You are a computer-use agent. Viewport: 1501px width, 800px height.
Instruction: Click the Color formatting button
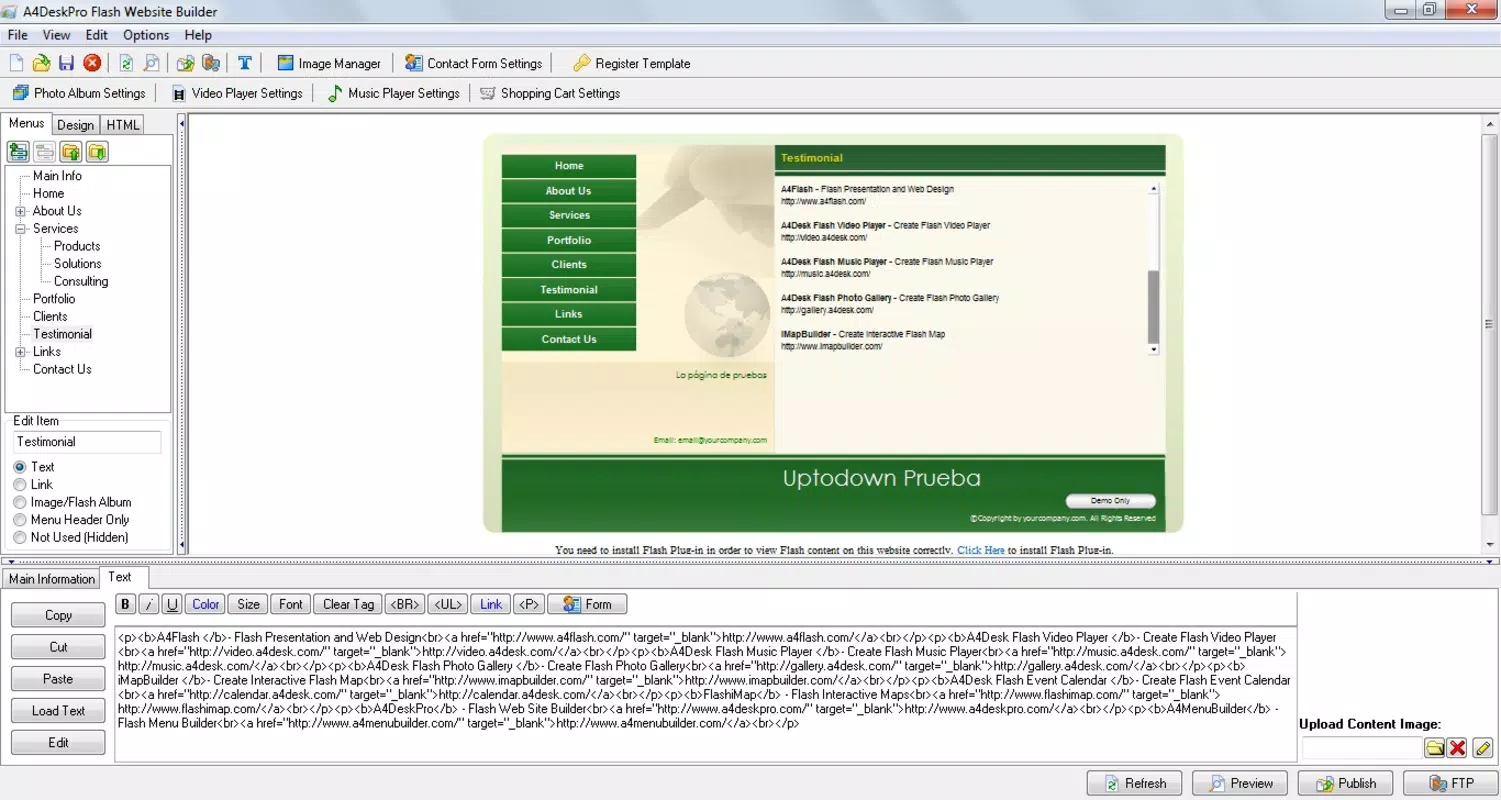(206, 604)
